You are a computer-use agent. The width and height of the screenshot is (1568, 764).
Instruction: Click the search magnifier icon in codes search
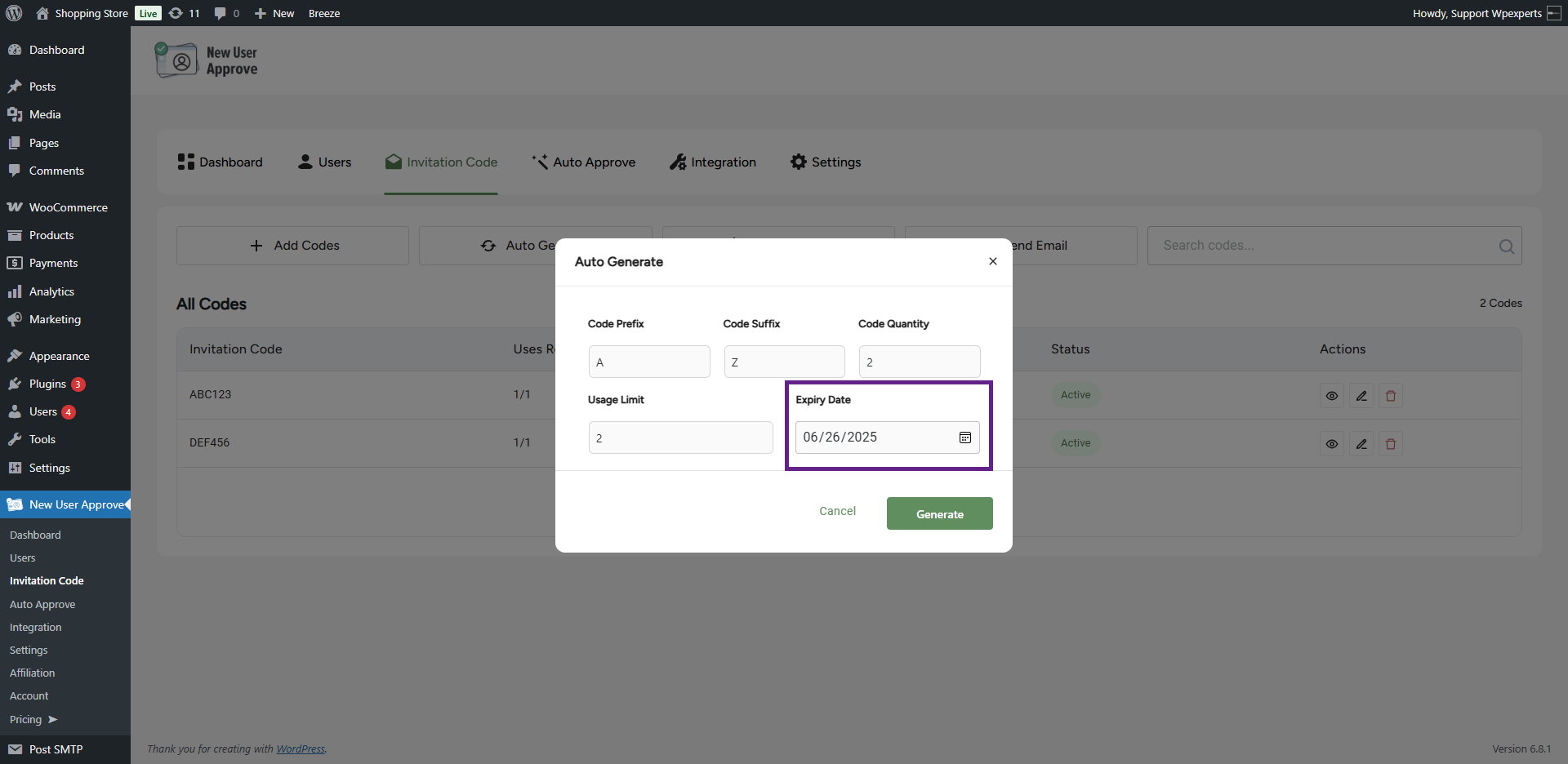pos(1506,247)
